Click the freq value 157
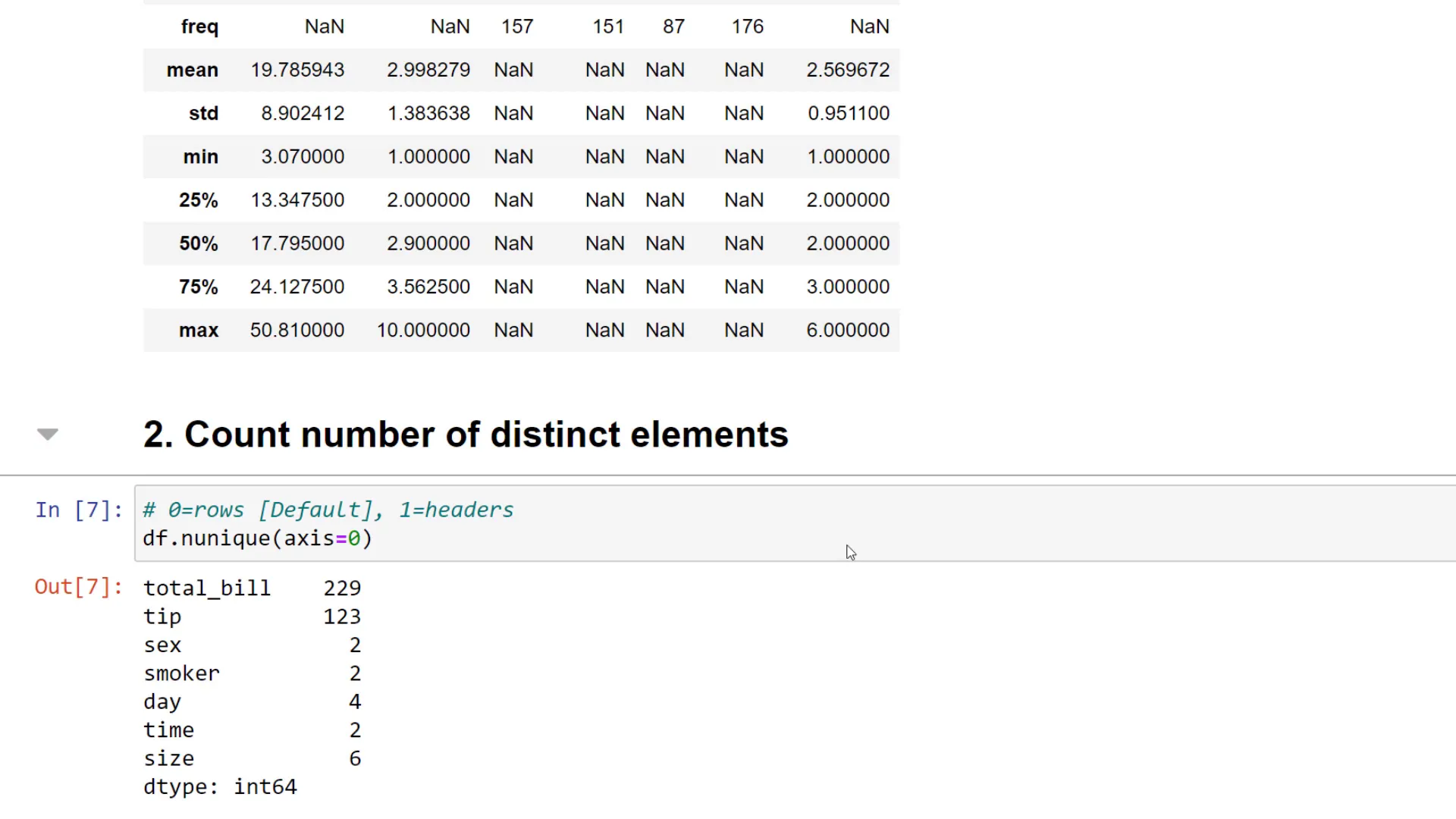This screenshot has height=819, width=1456. point(516,26)
